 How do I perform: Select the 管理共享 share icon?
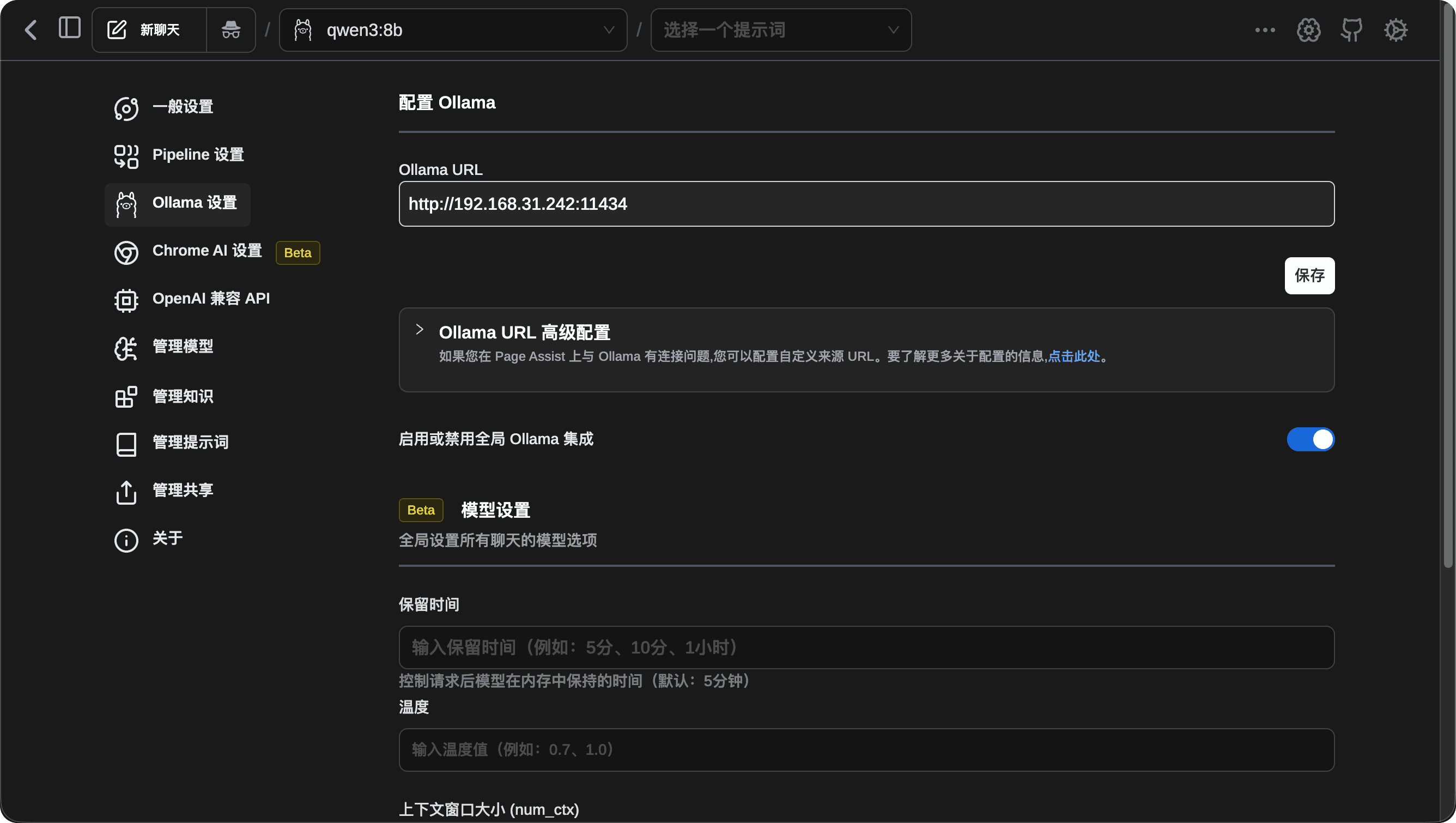pos(125,492)
